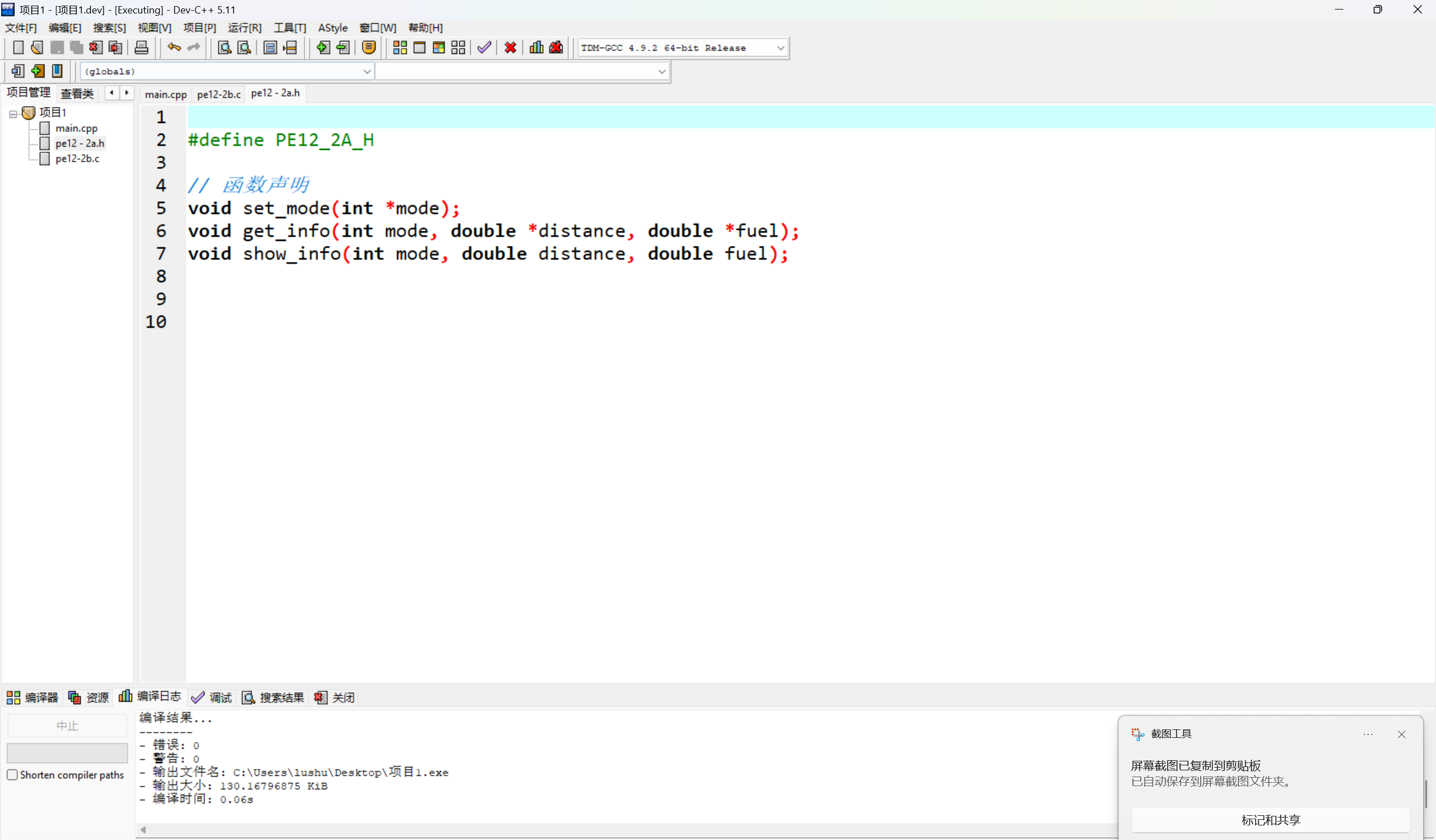Click the Undo arrow icon
This screenshot has height=840, width=1436.
(x=174, y=48)
